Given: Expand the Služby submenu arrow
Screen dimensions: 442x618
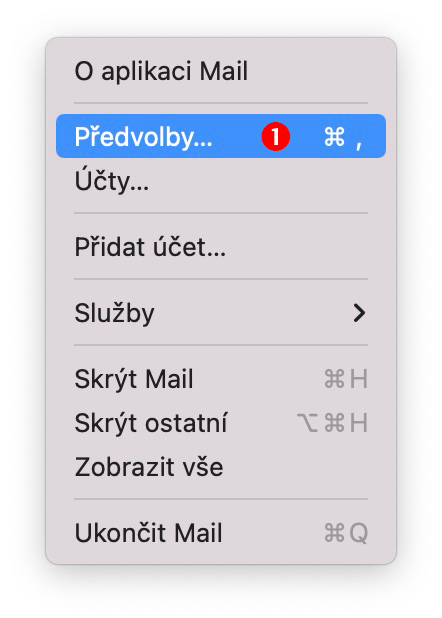Looking at the screenshot, I should point(359,313).
